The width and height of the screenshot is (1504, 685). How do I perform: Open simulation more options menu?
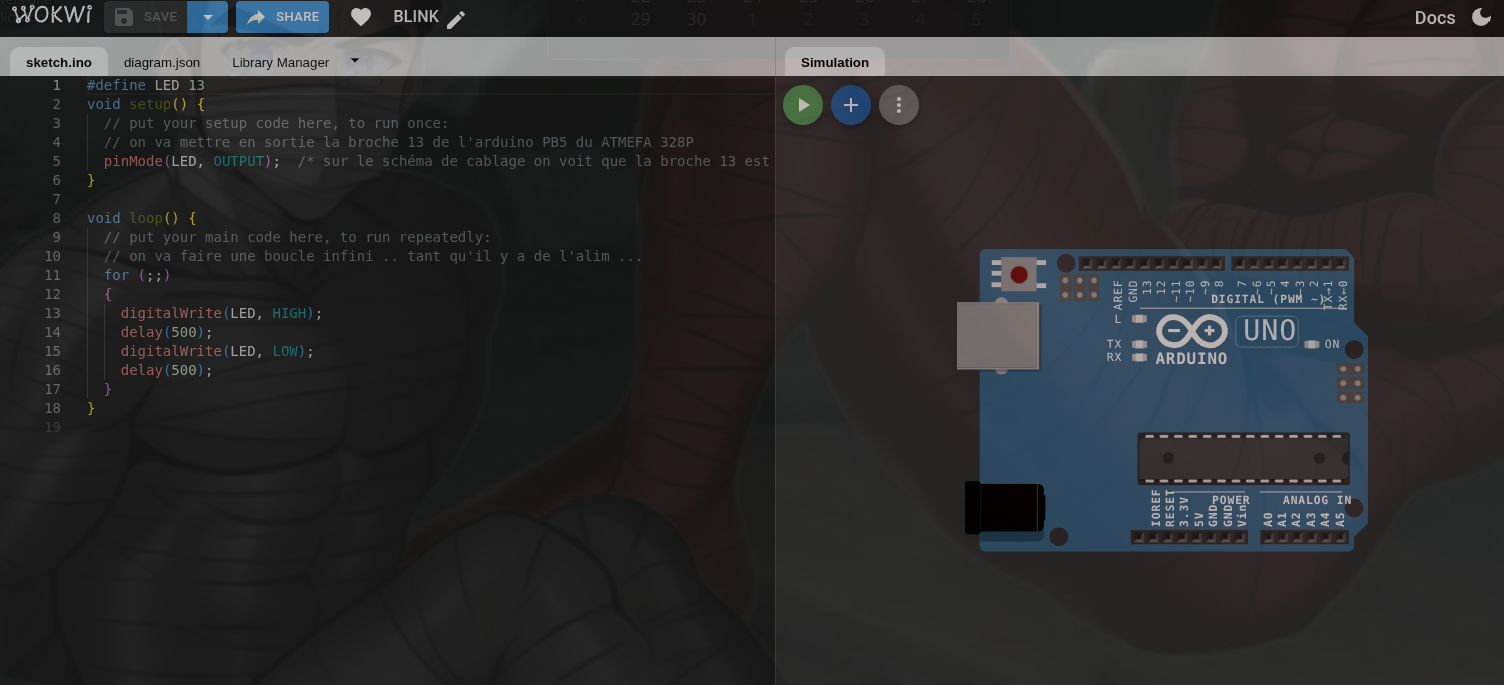tap(899, 105)
